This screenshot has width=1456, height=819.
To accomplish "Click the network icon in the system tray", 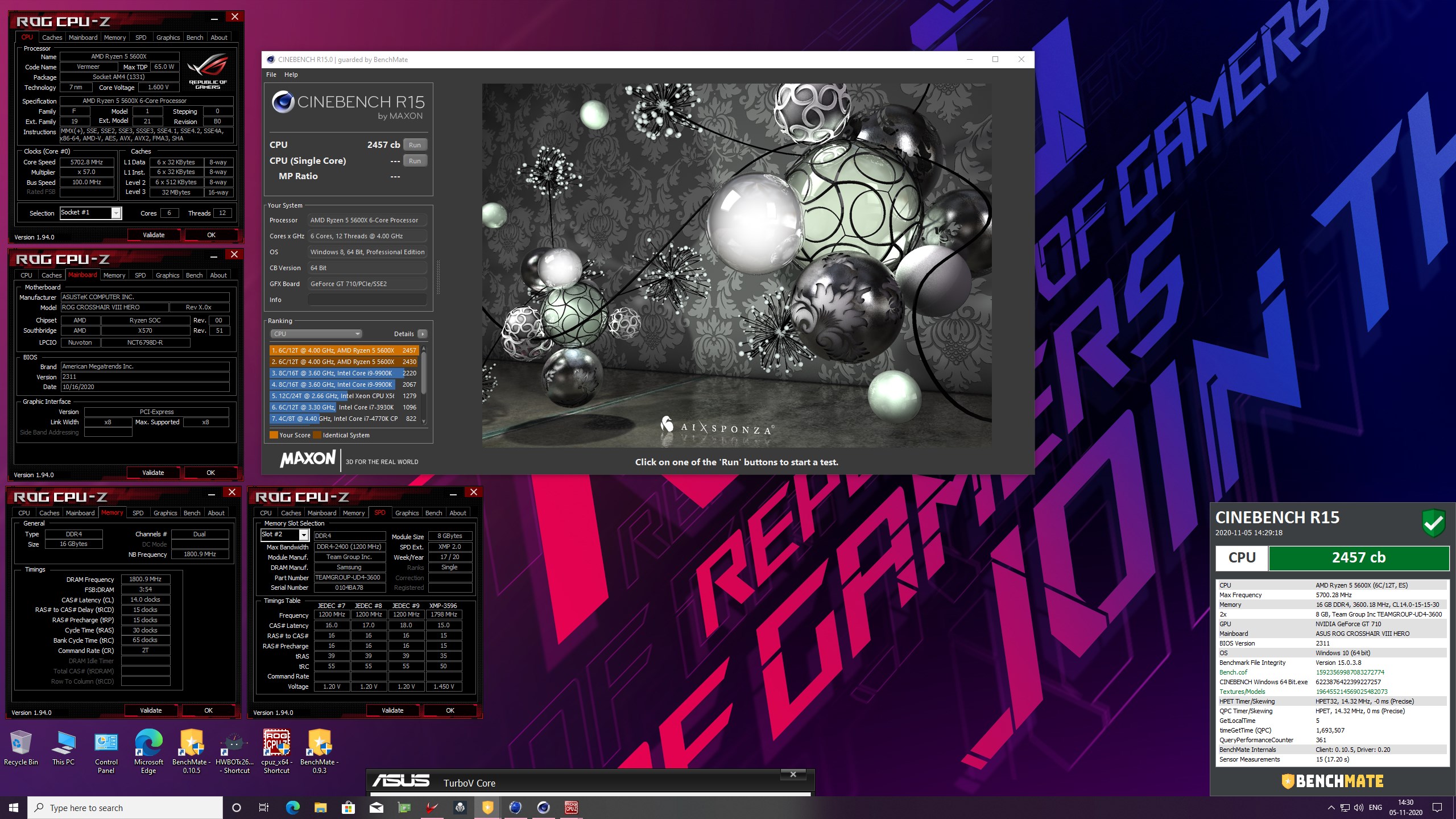I will tap(1345, 808).
